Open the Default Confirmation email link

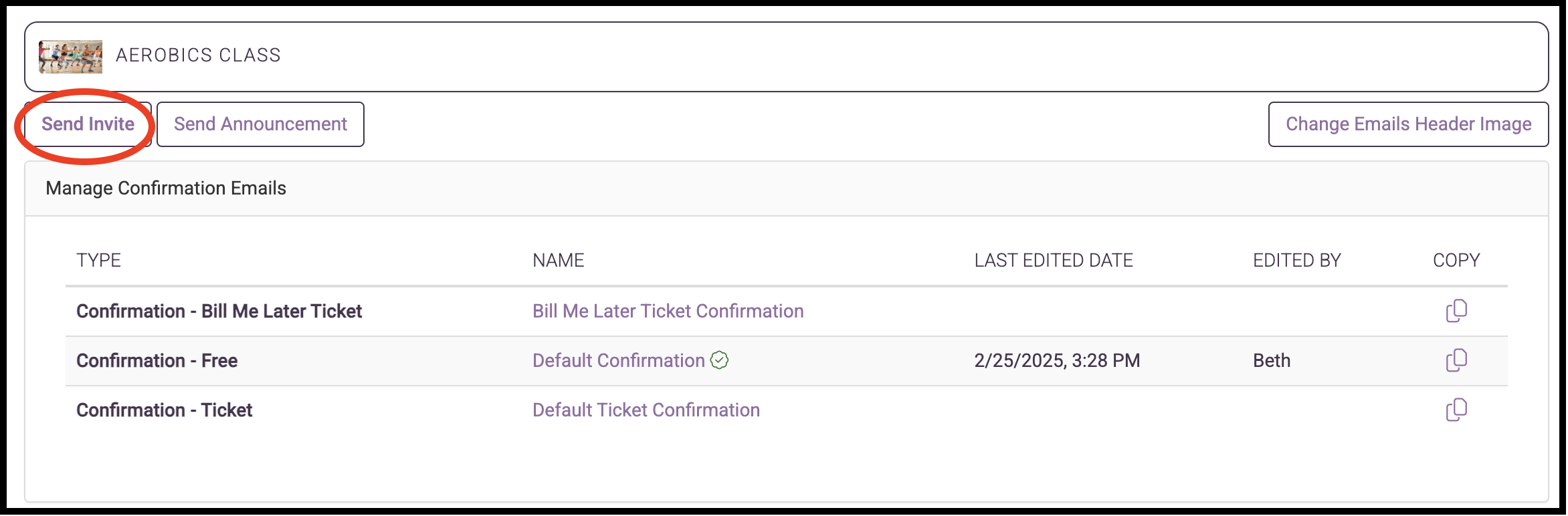tap(619, 360)
